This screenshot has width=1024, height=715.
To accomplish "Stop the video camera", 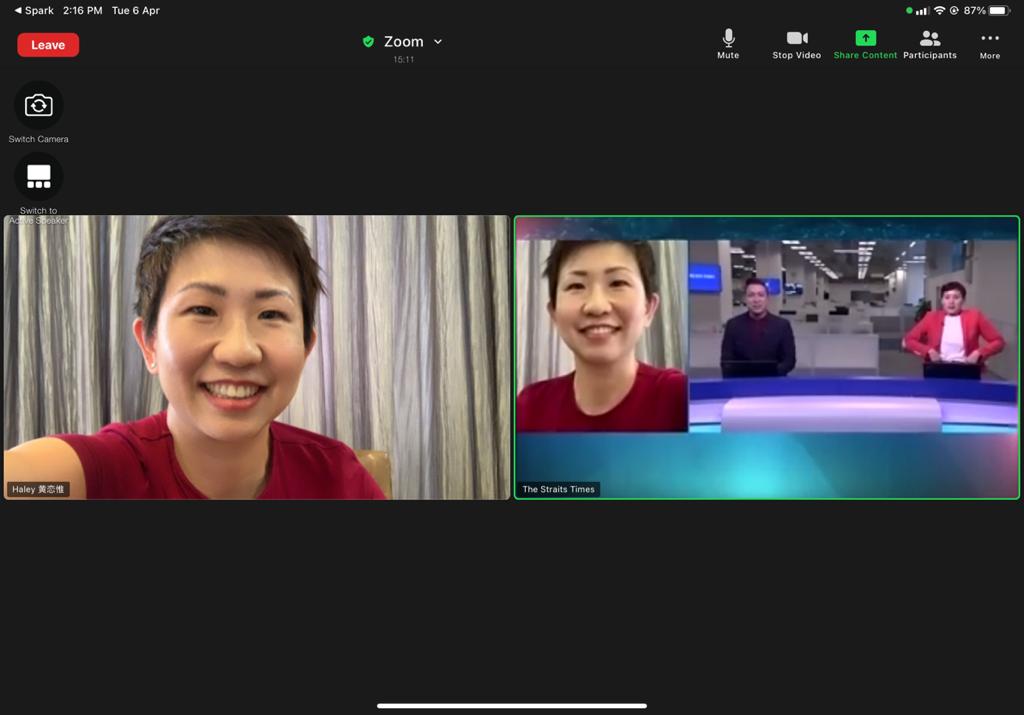I will (x=796, y=44).
